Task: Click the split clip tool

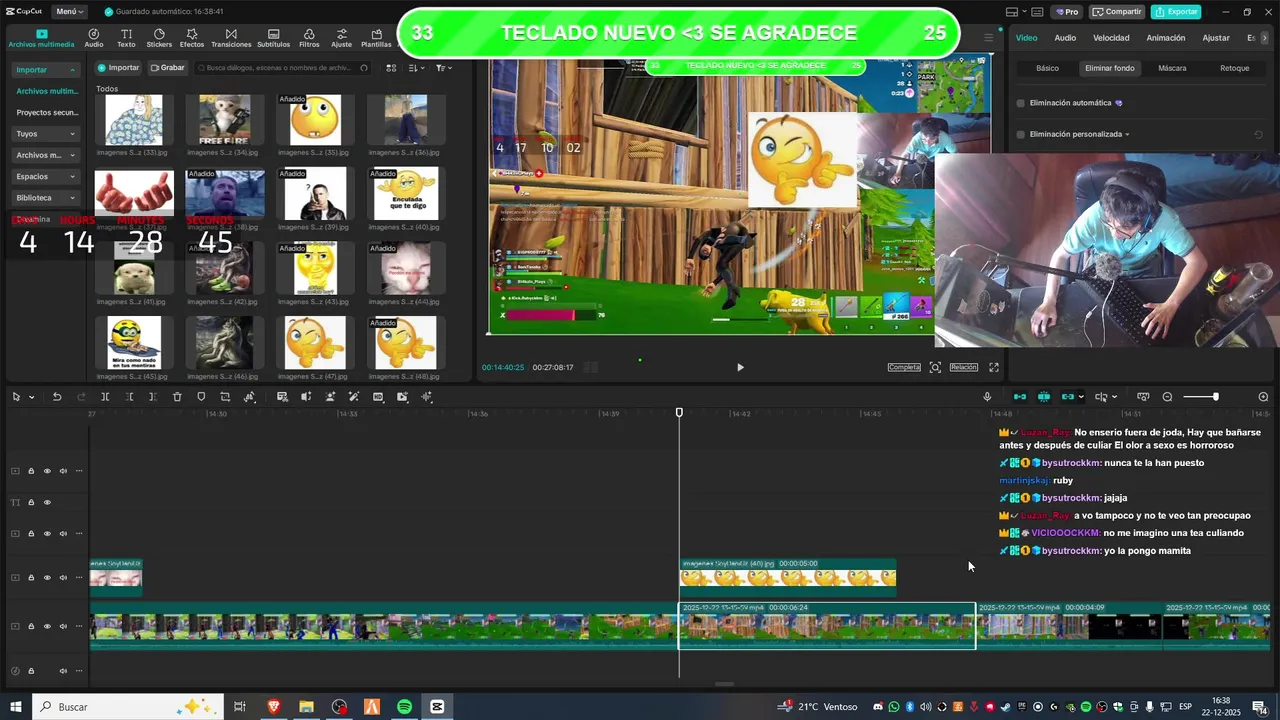Action: 105,397
